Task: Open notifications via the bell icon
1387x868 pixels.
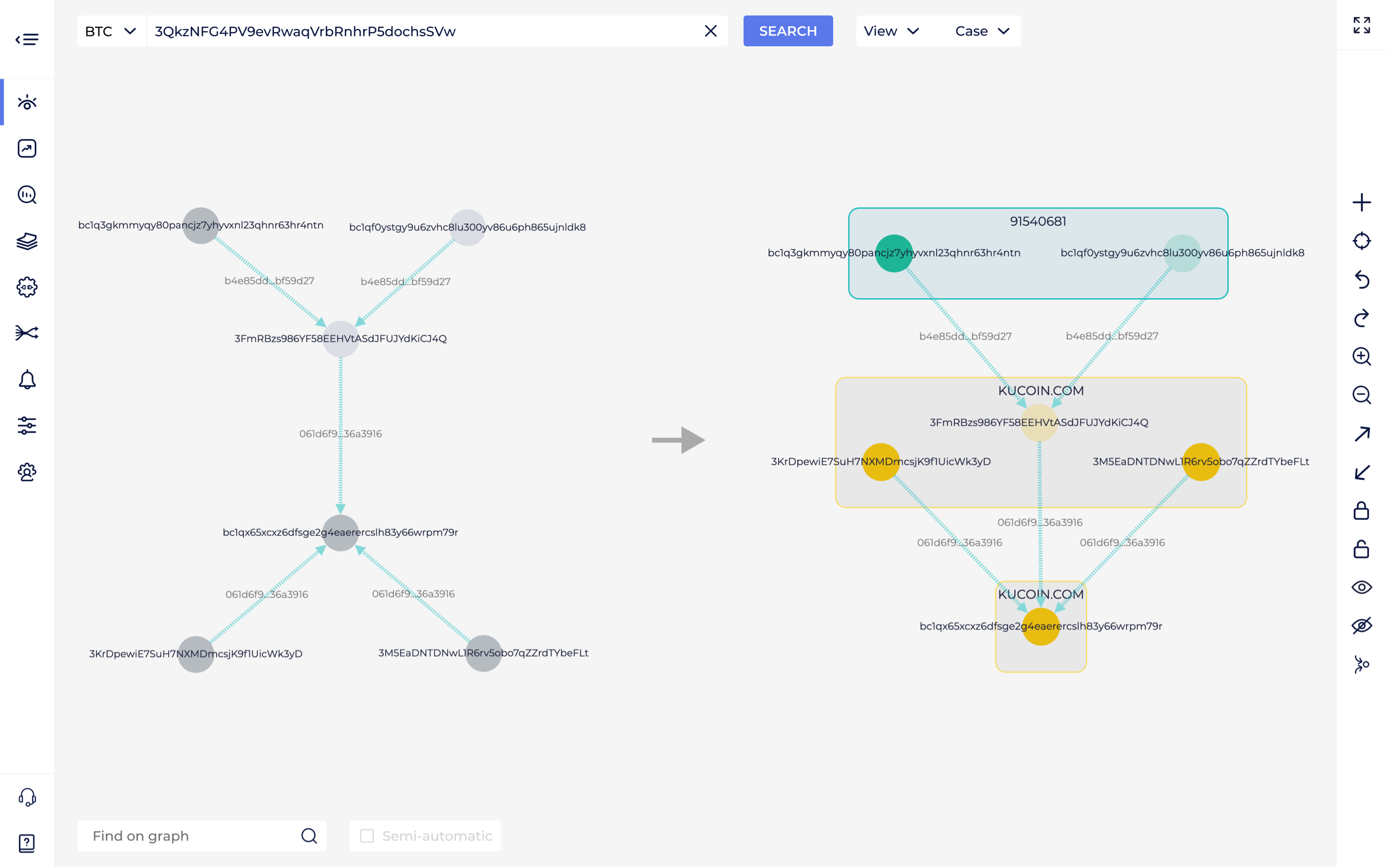Action: click(27, 379)
